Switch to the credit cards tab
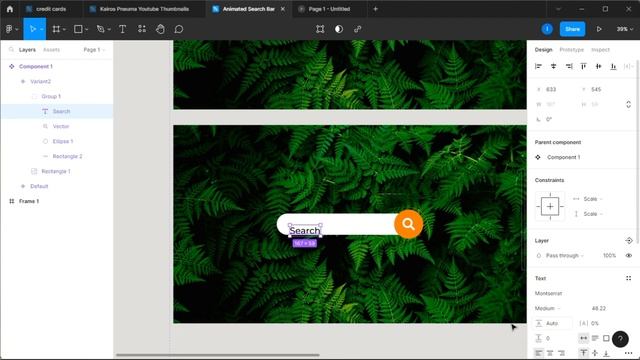The width and height of the screenshot is (640, 360). pyautogui.click(x=51, y=9)
